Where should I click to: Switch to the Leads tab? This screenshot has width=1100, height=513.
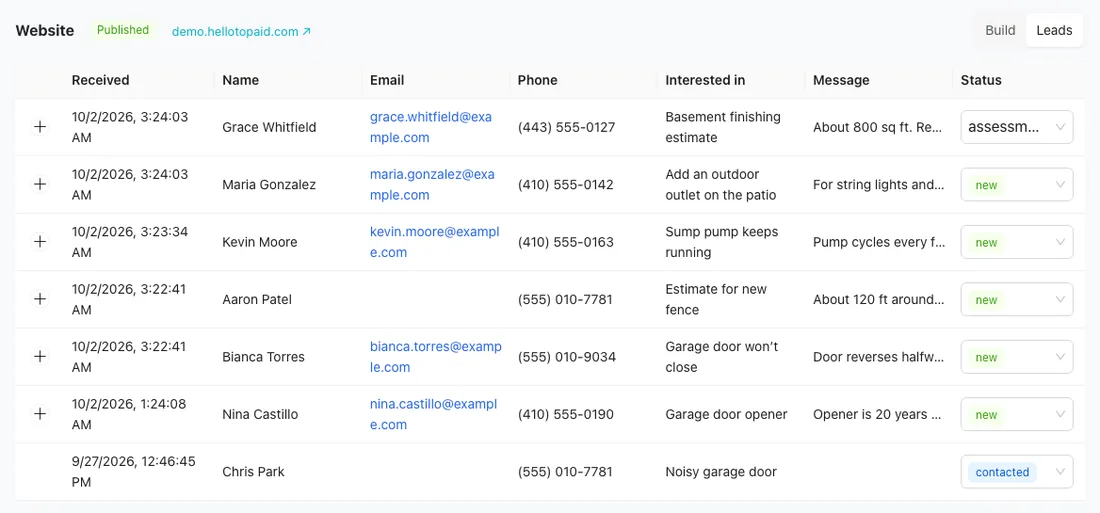pos(1054,30)
